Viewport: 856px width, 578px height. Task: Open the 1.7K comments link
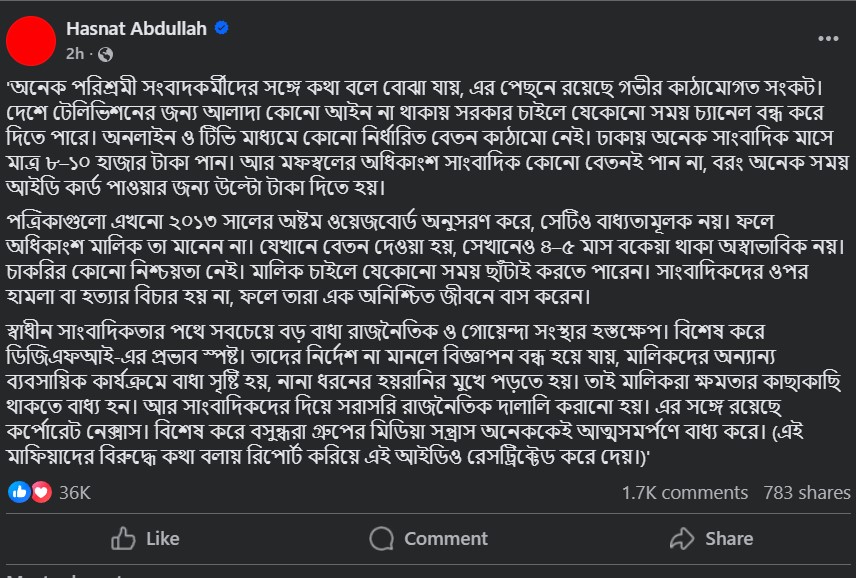[684, 492]
